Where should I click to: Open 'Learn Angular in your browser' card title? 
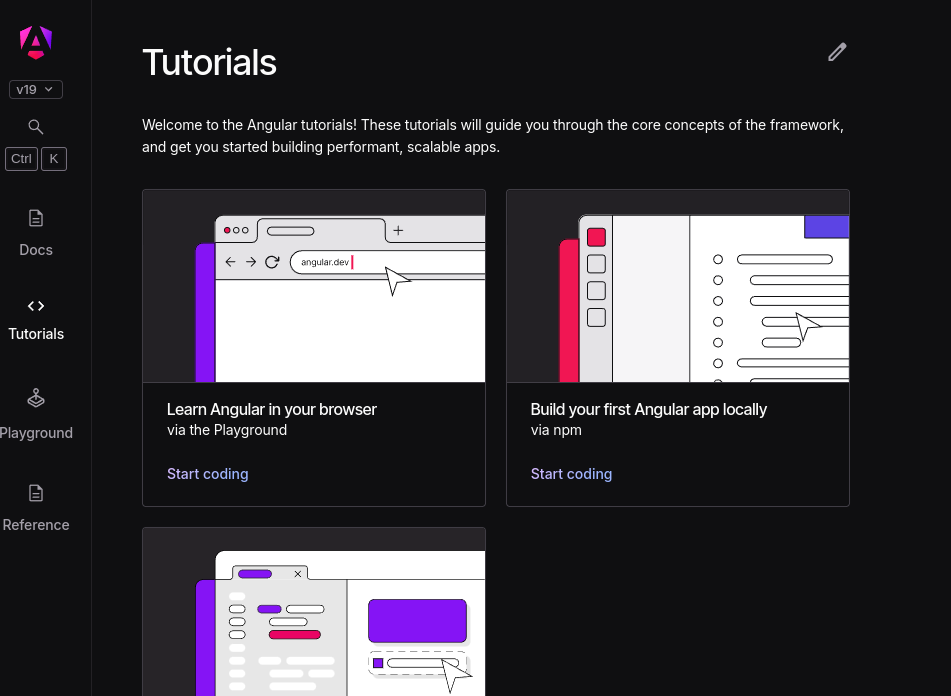point(271,409)
